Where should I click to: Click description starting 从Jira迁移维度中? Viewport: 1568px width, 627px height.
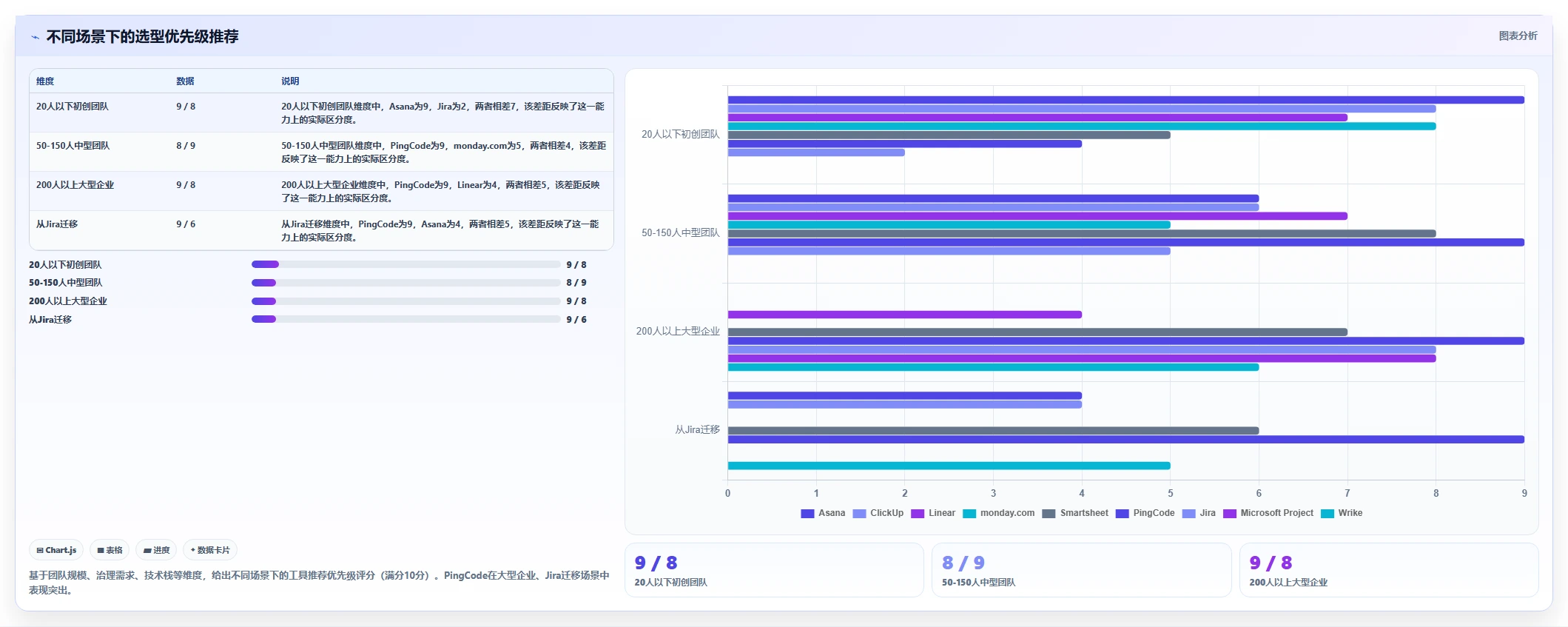(440, 231)
